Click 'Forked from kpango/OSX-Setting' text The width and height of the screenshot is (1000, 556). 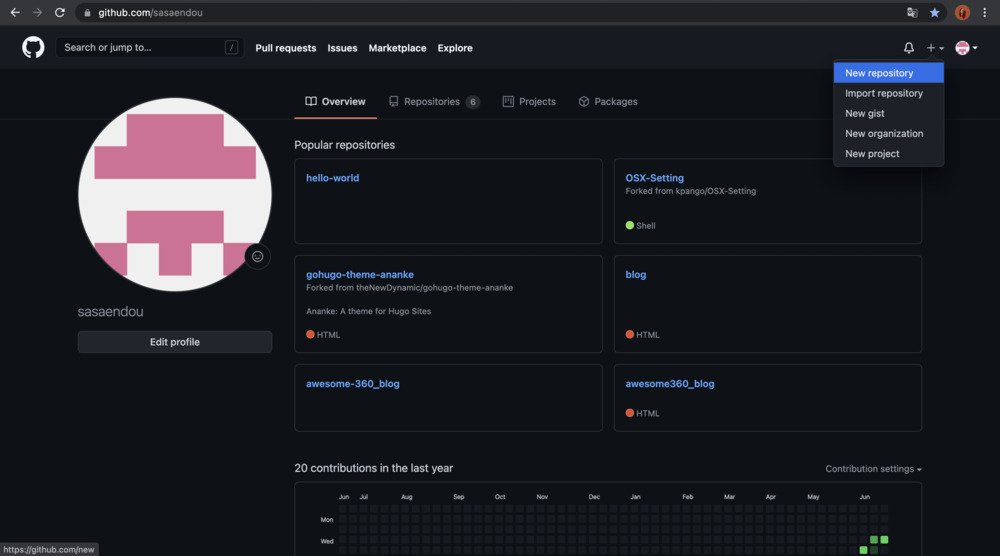point(691,191)
